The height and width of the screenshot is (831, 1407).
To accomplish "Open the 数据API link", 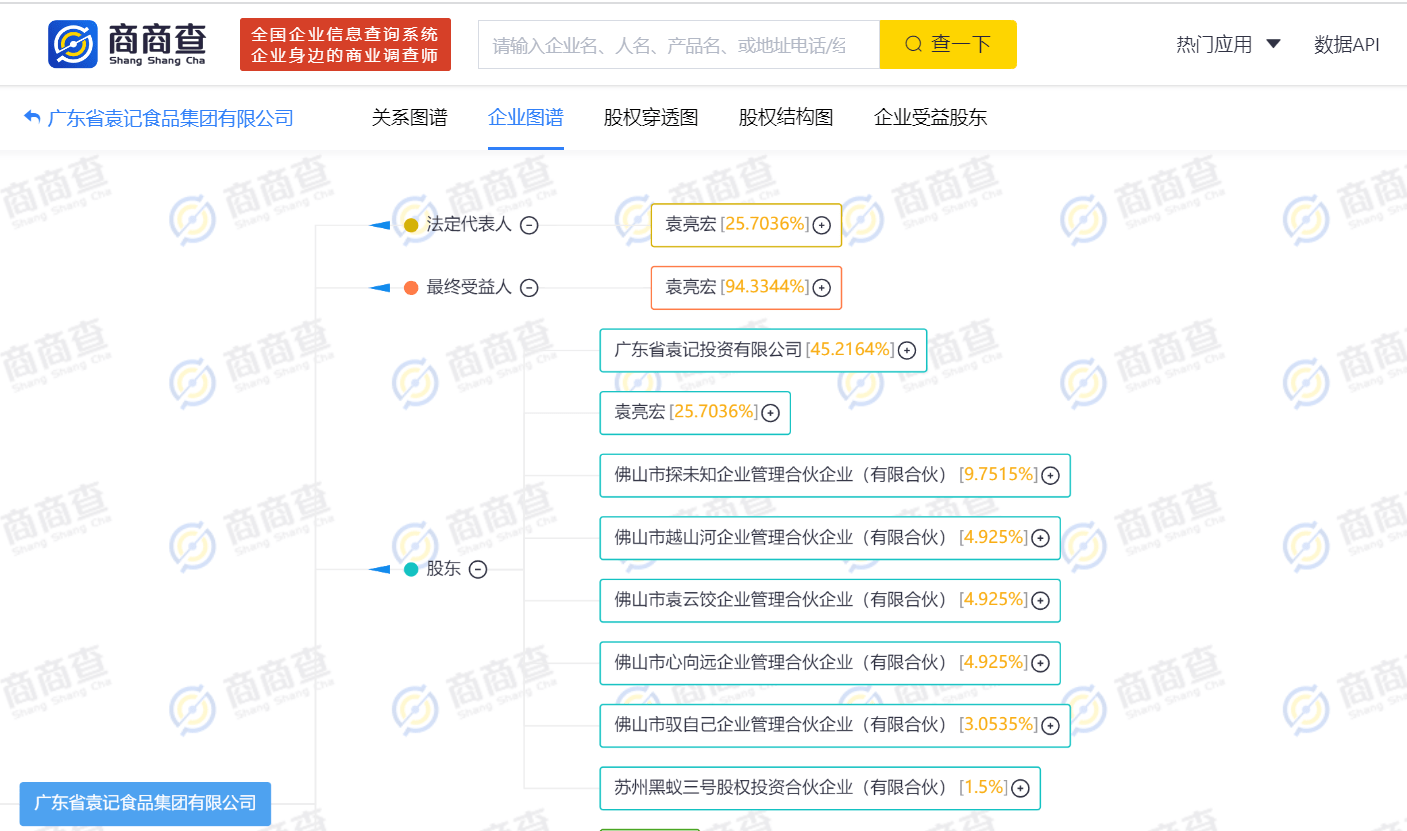I will pos(1346,44).
